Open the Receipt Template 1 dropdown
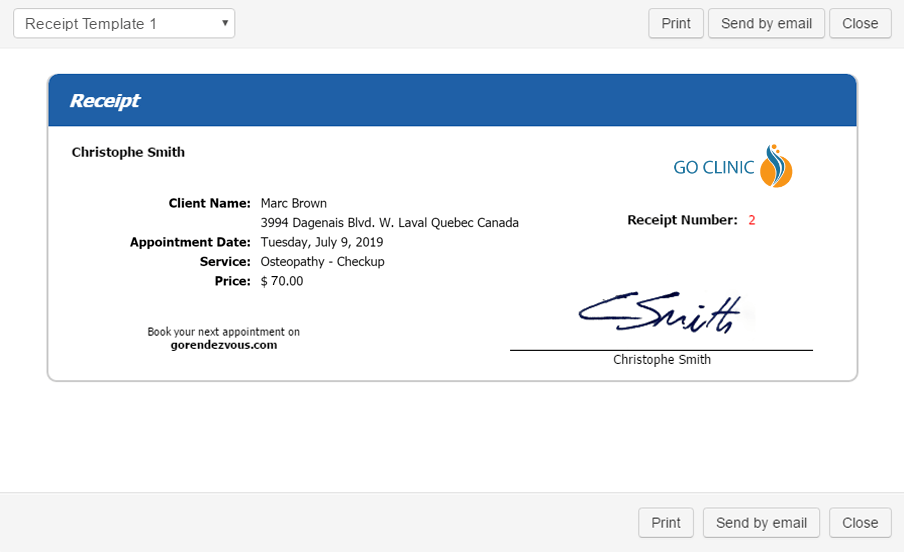904x552 pixels. click(x=124, y=24)
